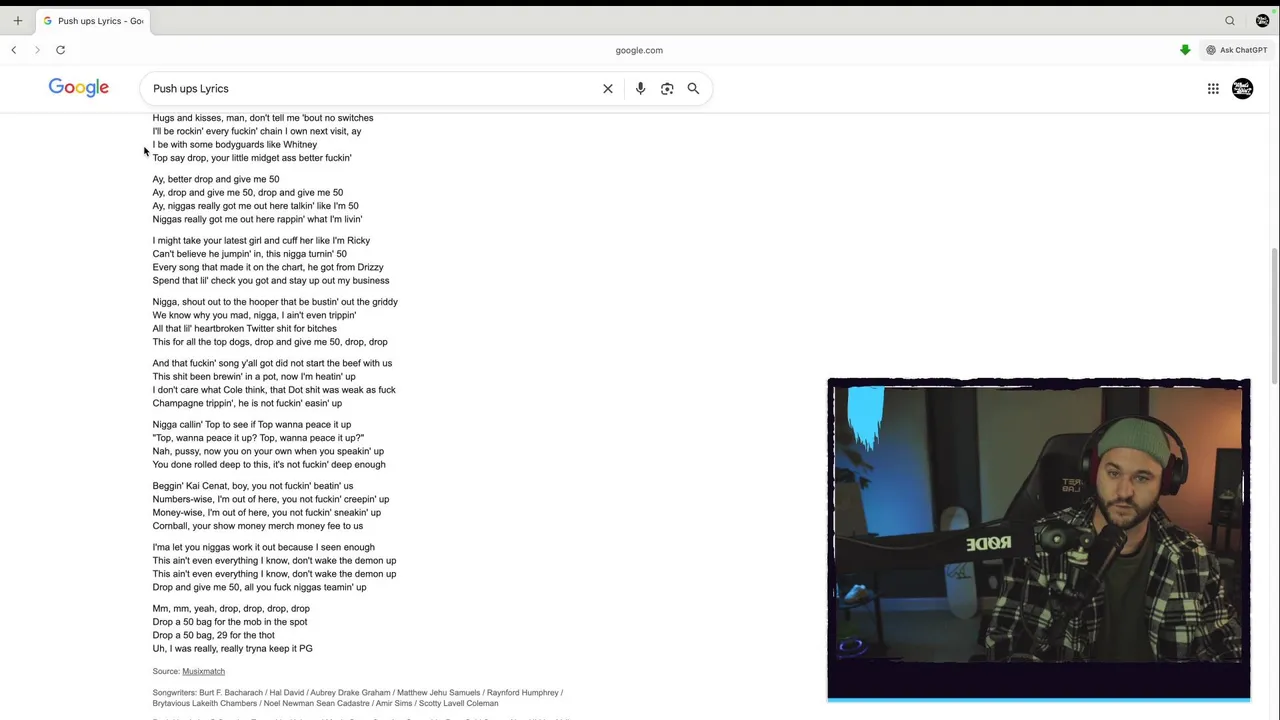Image resolution: width=1280 pixels, height=720 pixels.
Task: Go back with the back arrow
Action: click(x=14, y=50)
